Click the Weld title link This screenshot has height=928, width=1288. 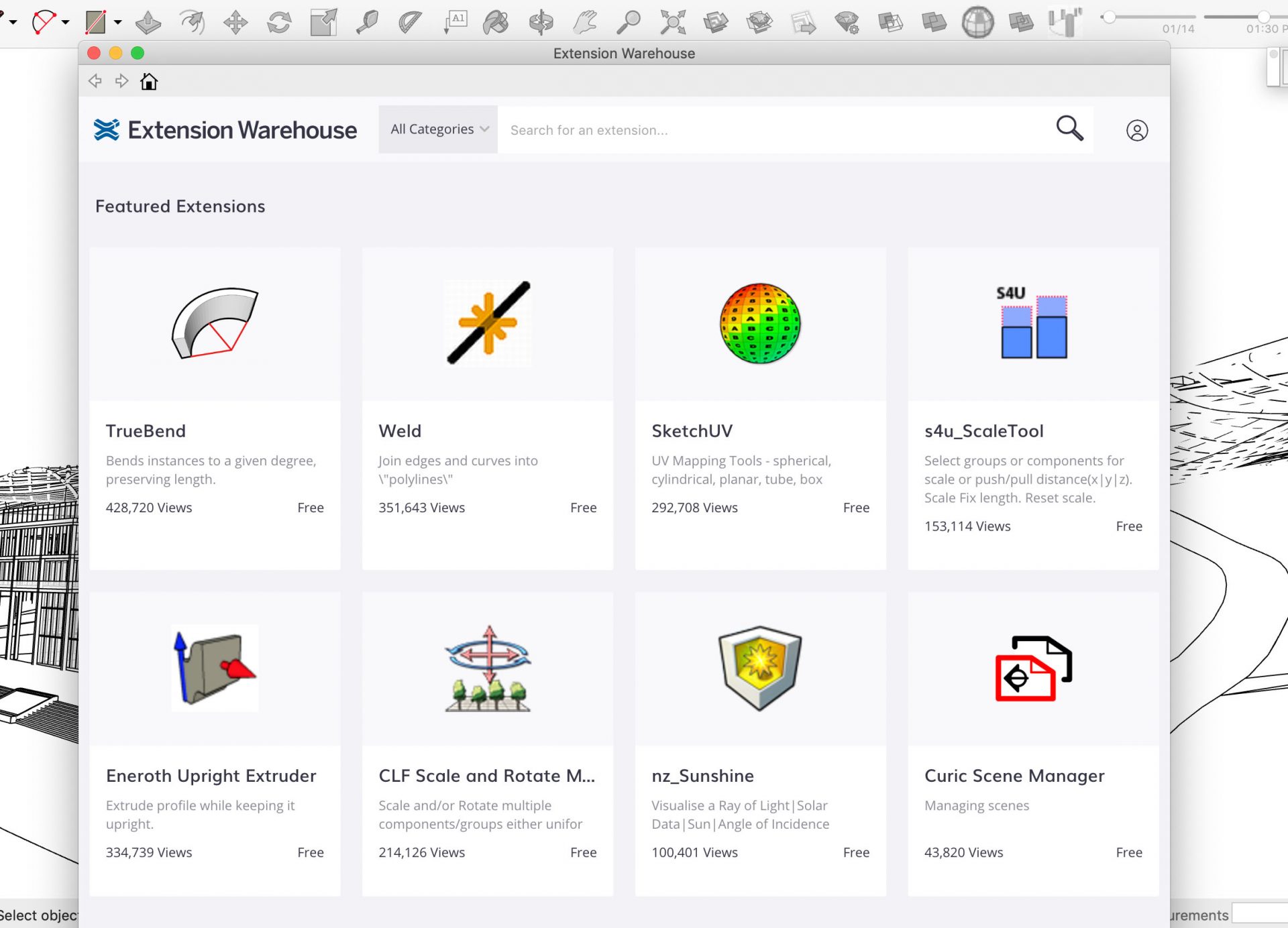click(x=400, y=431)
